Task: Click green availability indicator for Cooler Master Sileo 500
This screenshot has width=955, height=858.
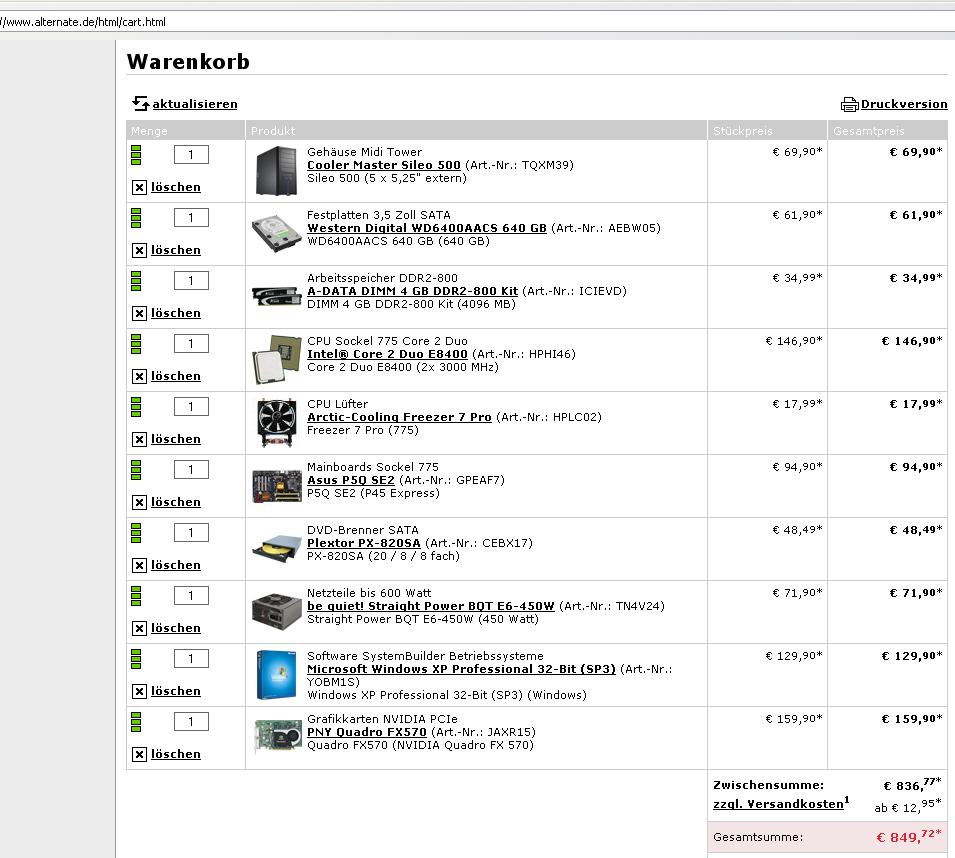Action: 136,155
